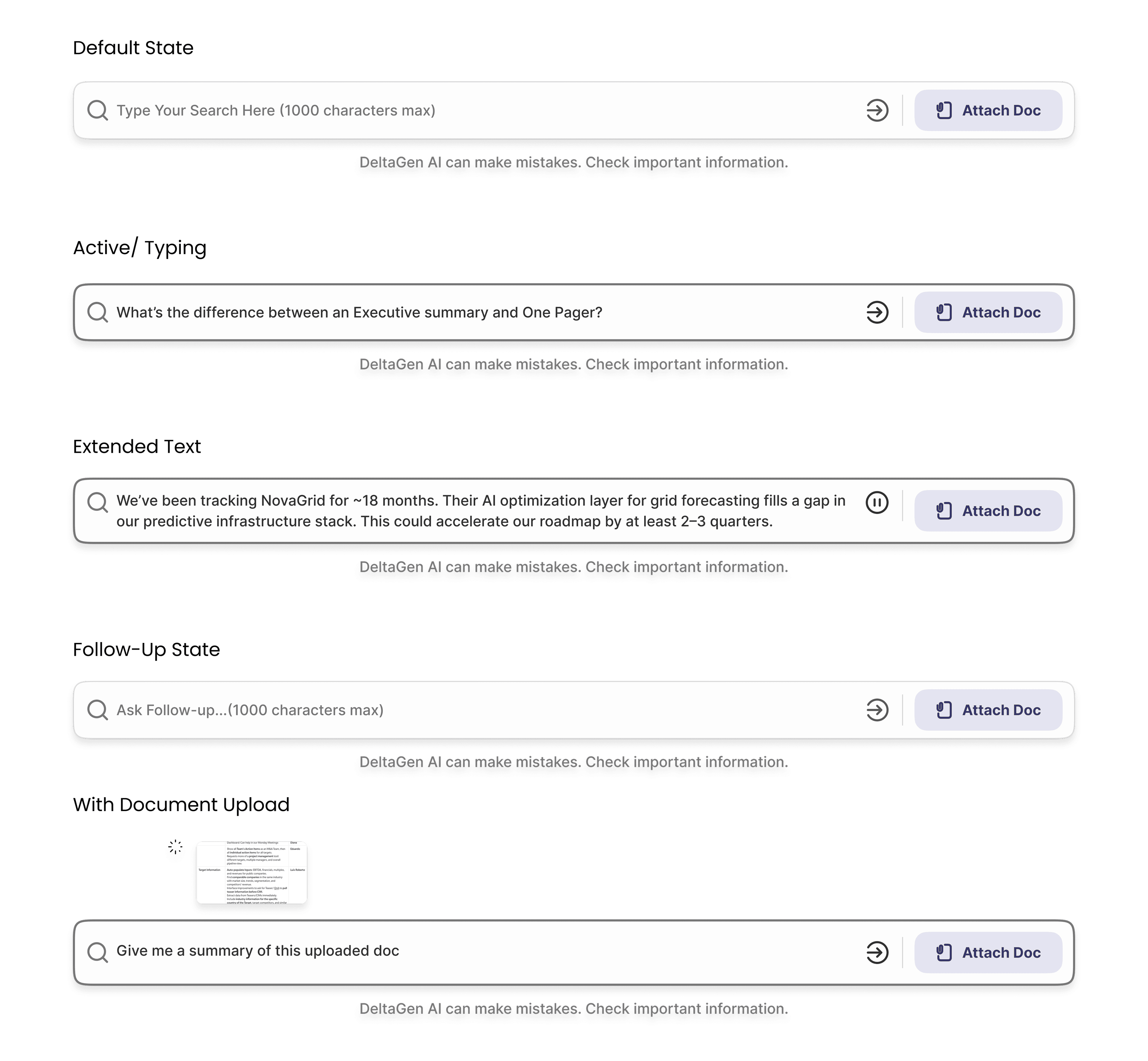Screen dimensions: 1148x1061
Task: Click the search icon beside the Executive summary question
Action: click(x=97, y=312)
